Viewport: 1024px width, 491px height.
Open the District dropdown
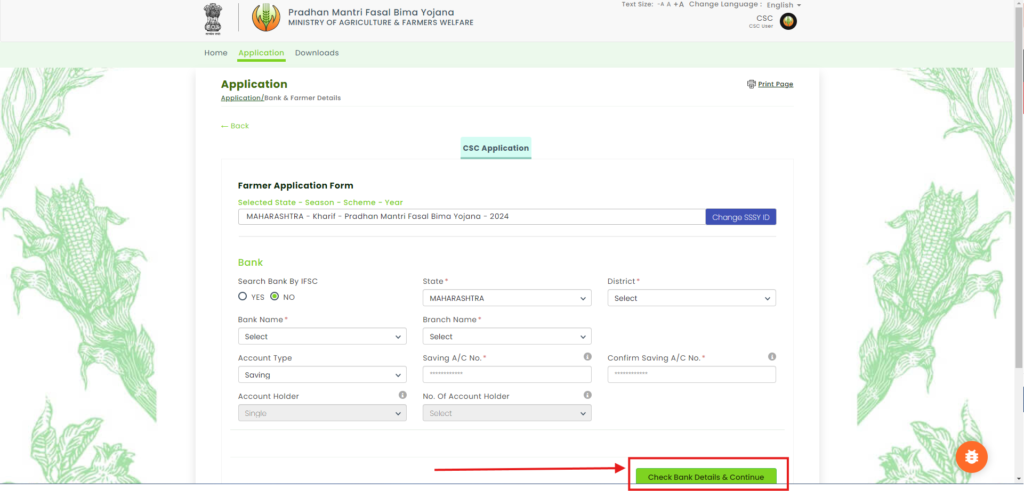pos(691,298)
